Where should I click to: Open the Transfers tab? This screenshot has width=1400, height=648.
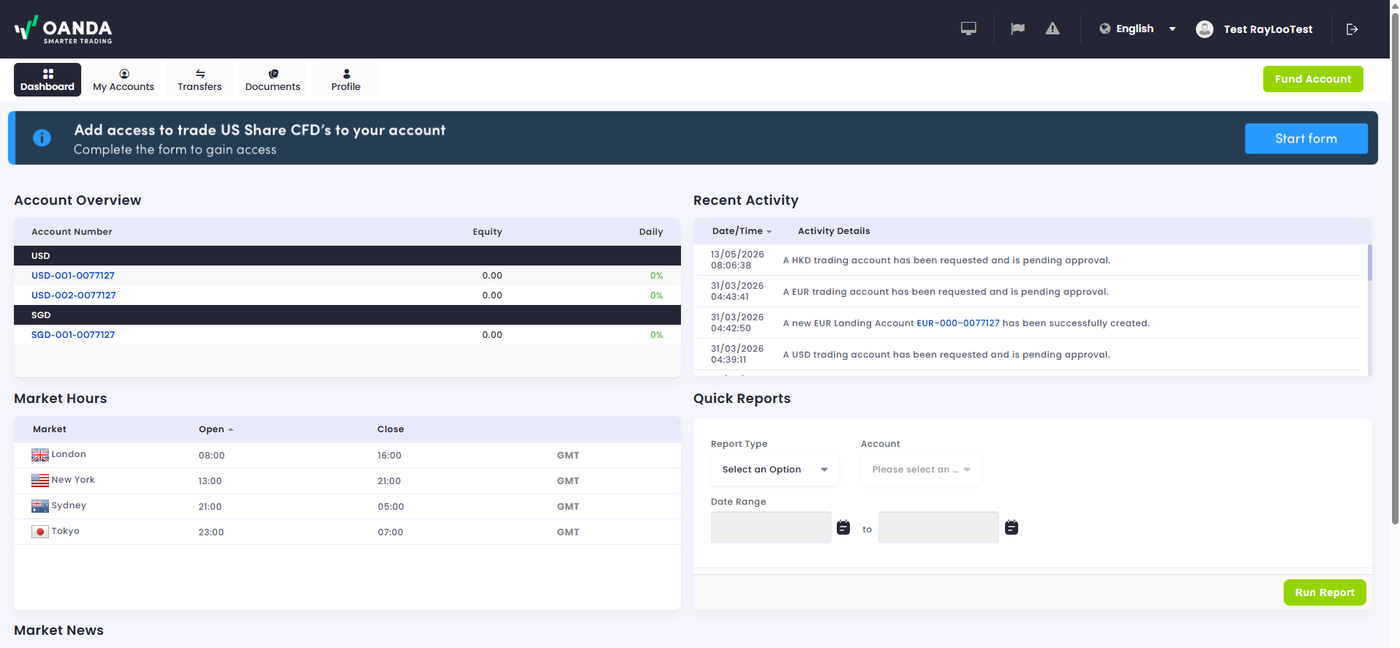[x=200, y=80]
